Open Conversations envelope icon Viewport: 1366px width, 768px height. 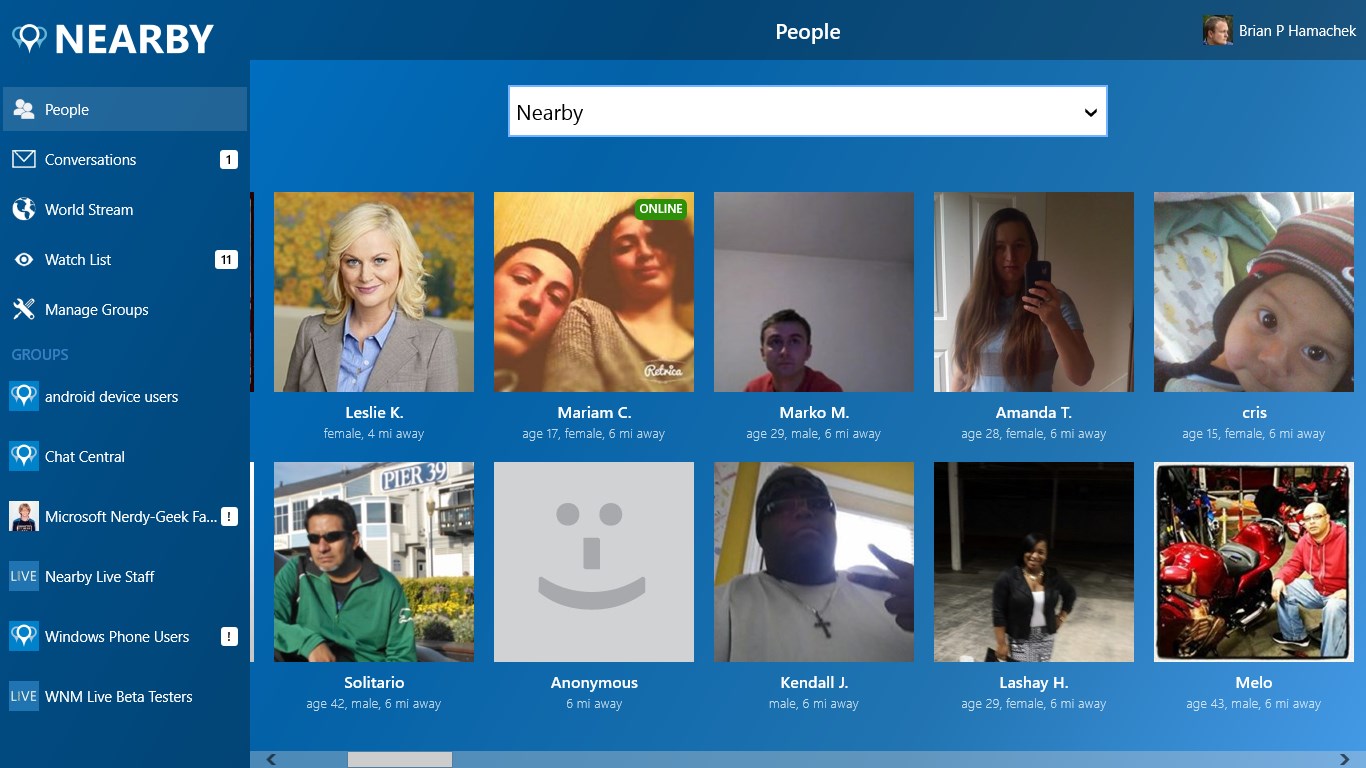[x=24, y=160]
